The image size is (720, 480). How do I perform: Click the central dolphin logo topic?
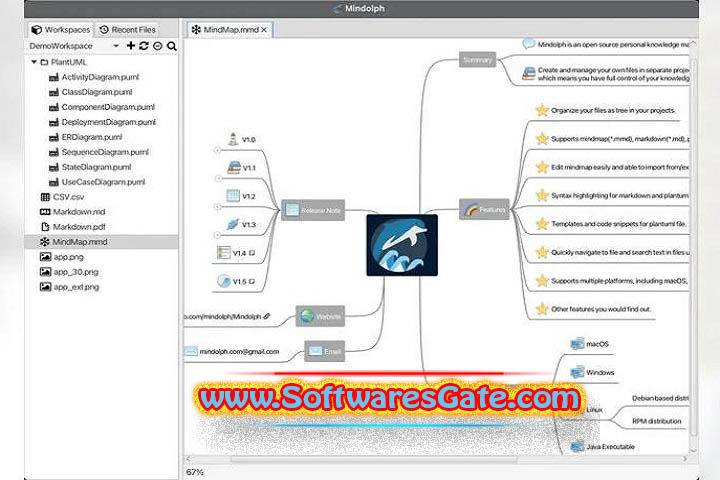click(402, 245)
